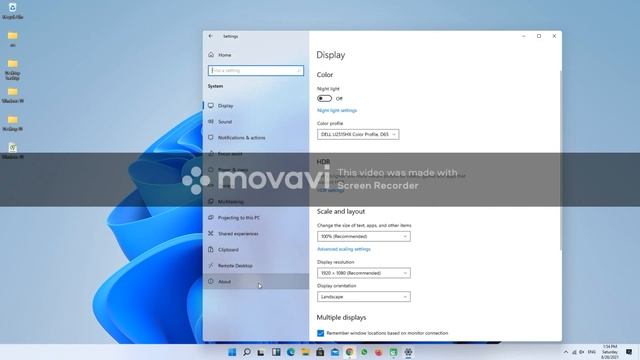This screenshot has height=360, width=640.
Task: Open Task View from the taskbar
Action: [x=261, y=352]
